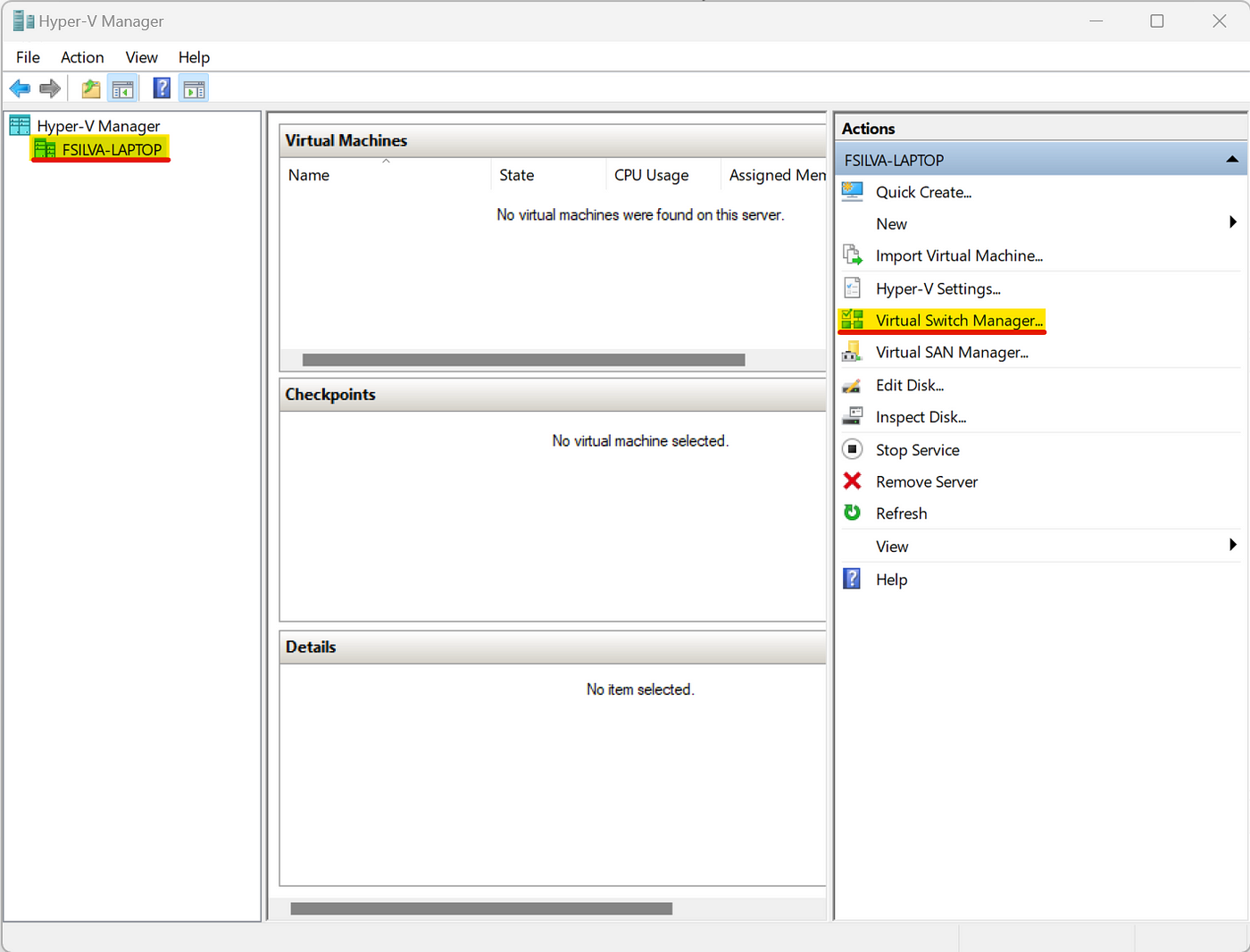Open Hyper-V Settings...
The width and height of the screenshot is (1250, 952).
click(937, 288)
